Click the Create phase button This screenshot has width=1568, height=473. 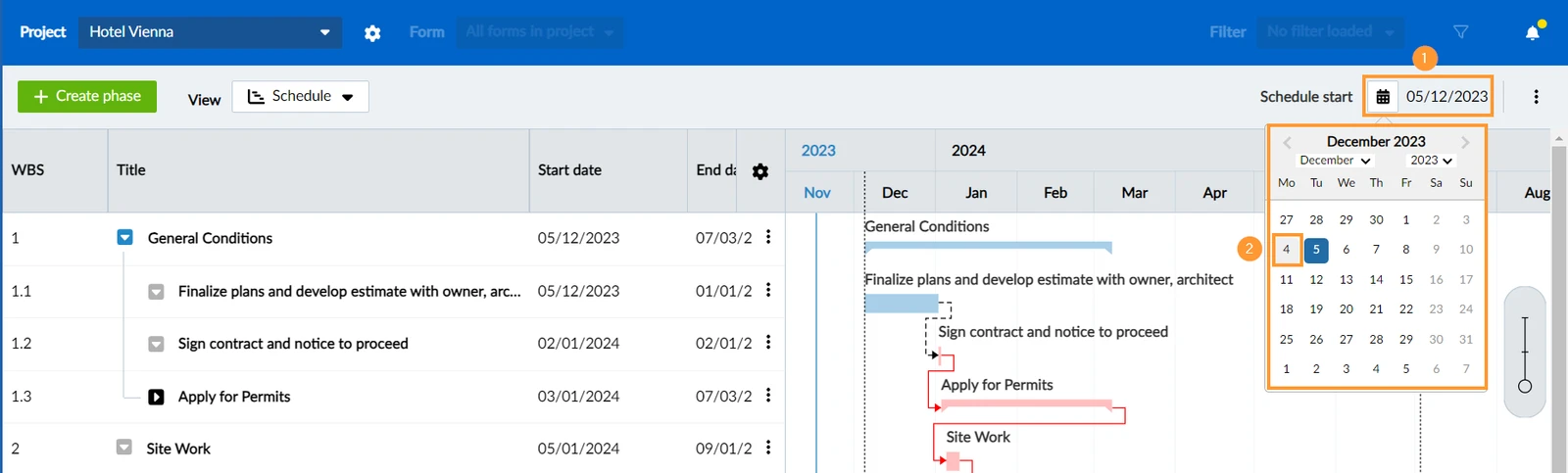tap(87, 96)
